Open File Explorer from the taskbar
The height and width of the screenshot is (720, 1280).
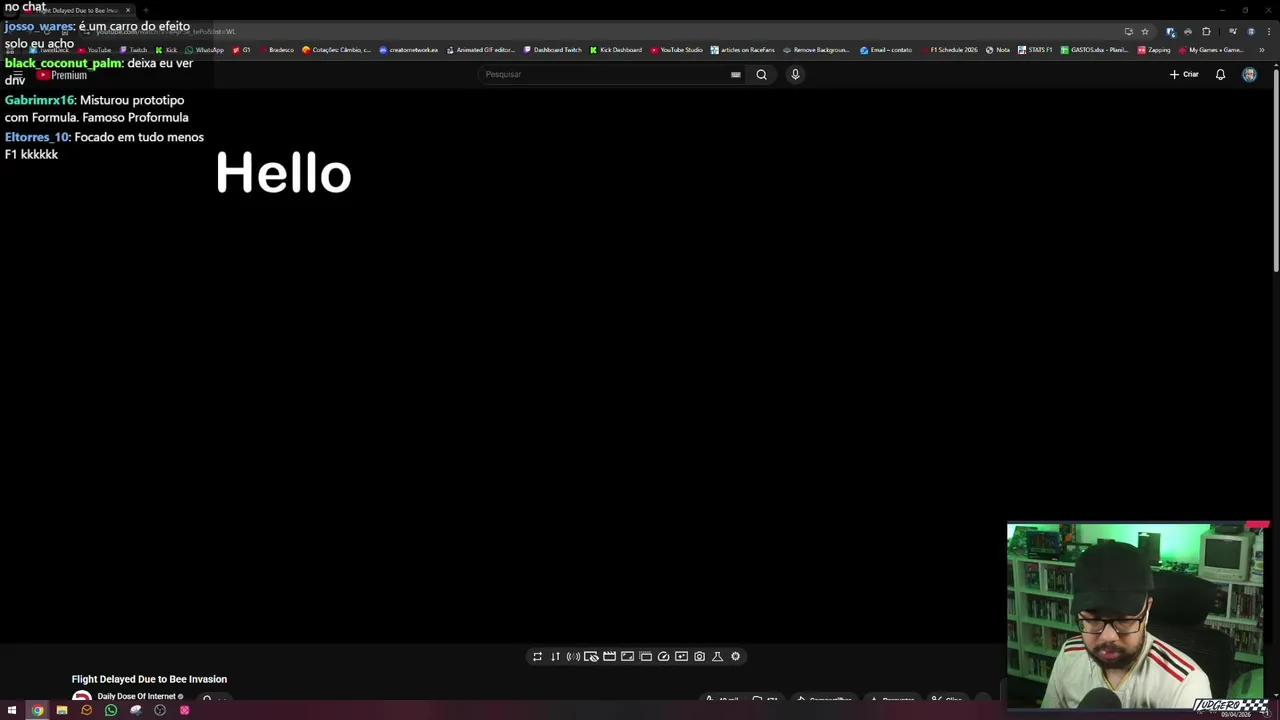tap(62, 710)
